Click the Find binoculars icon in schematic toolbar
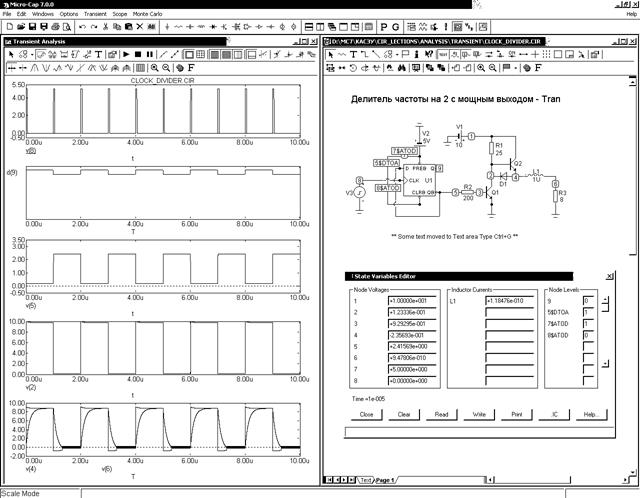 click(x=402, y=68)
